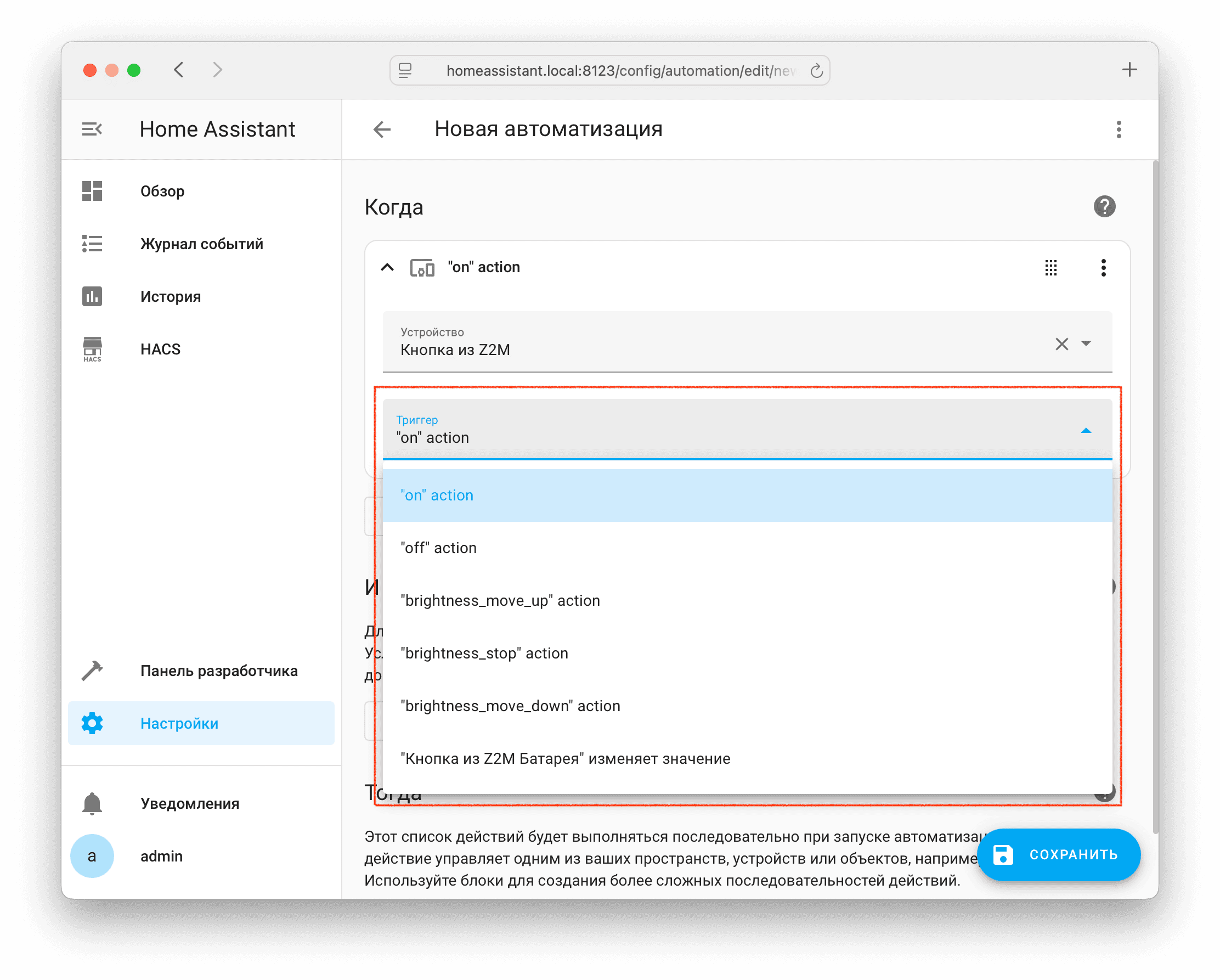Click the СОХРАНИТЬ save button

point(1058,854)
